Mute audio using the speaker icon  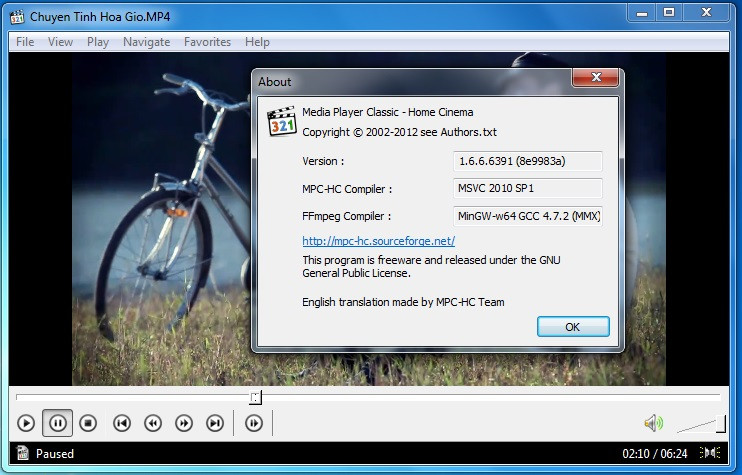point(654,423)
